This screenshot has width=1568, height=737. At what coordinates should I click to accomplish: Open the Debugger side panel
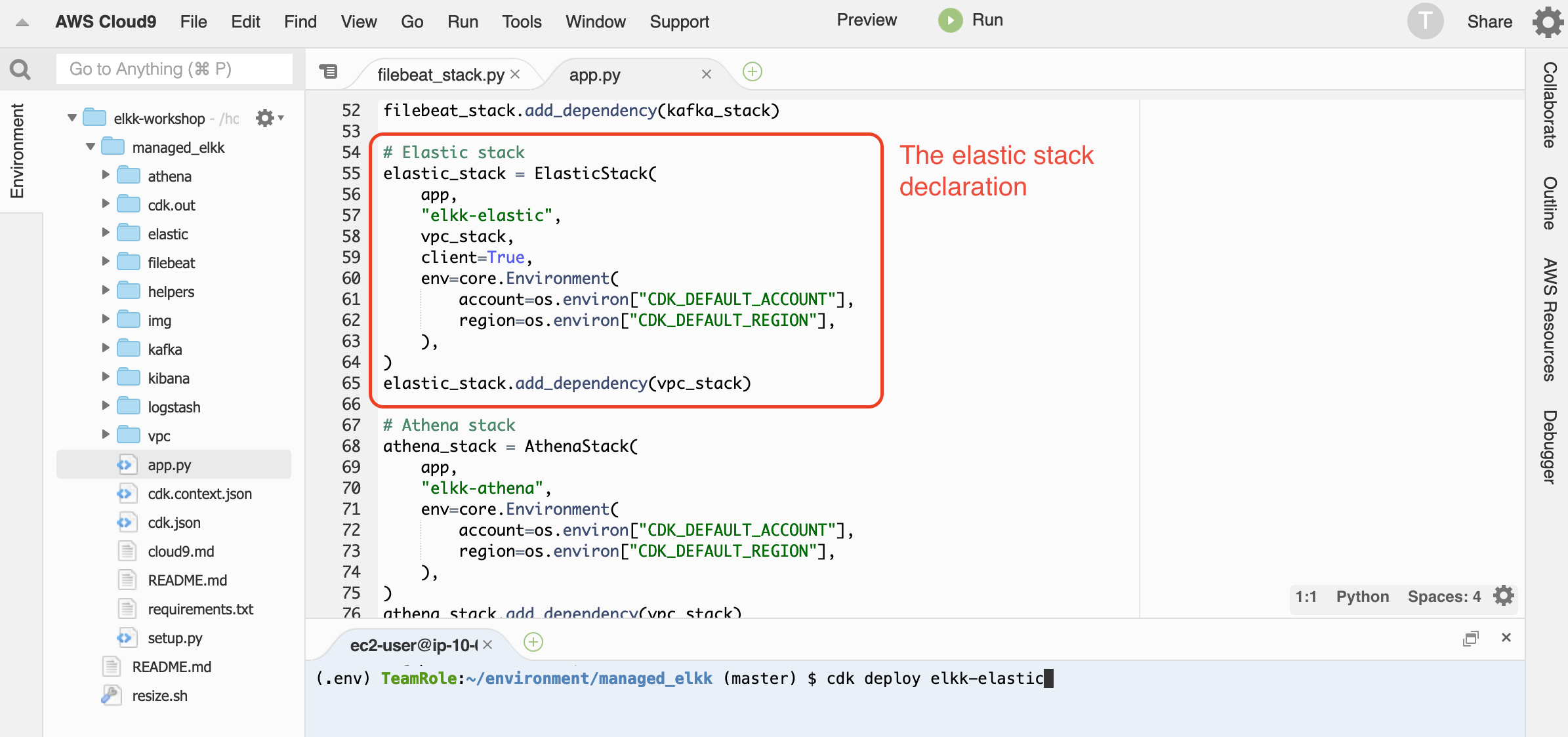[x=1549, y=447]
